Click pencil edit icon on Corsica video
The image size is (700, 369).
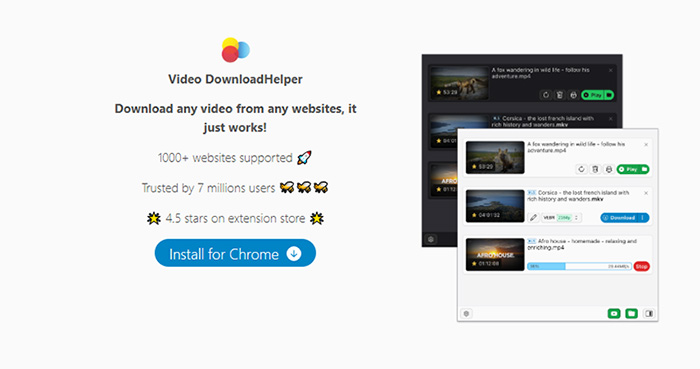click(533, 218)
